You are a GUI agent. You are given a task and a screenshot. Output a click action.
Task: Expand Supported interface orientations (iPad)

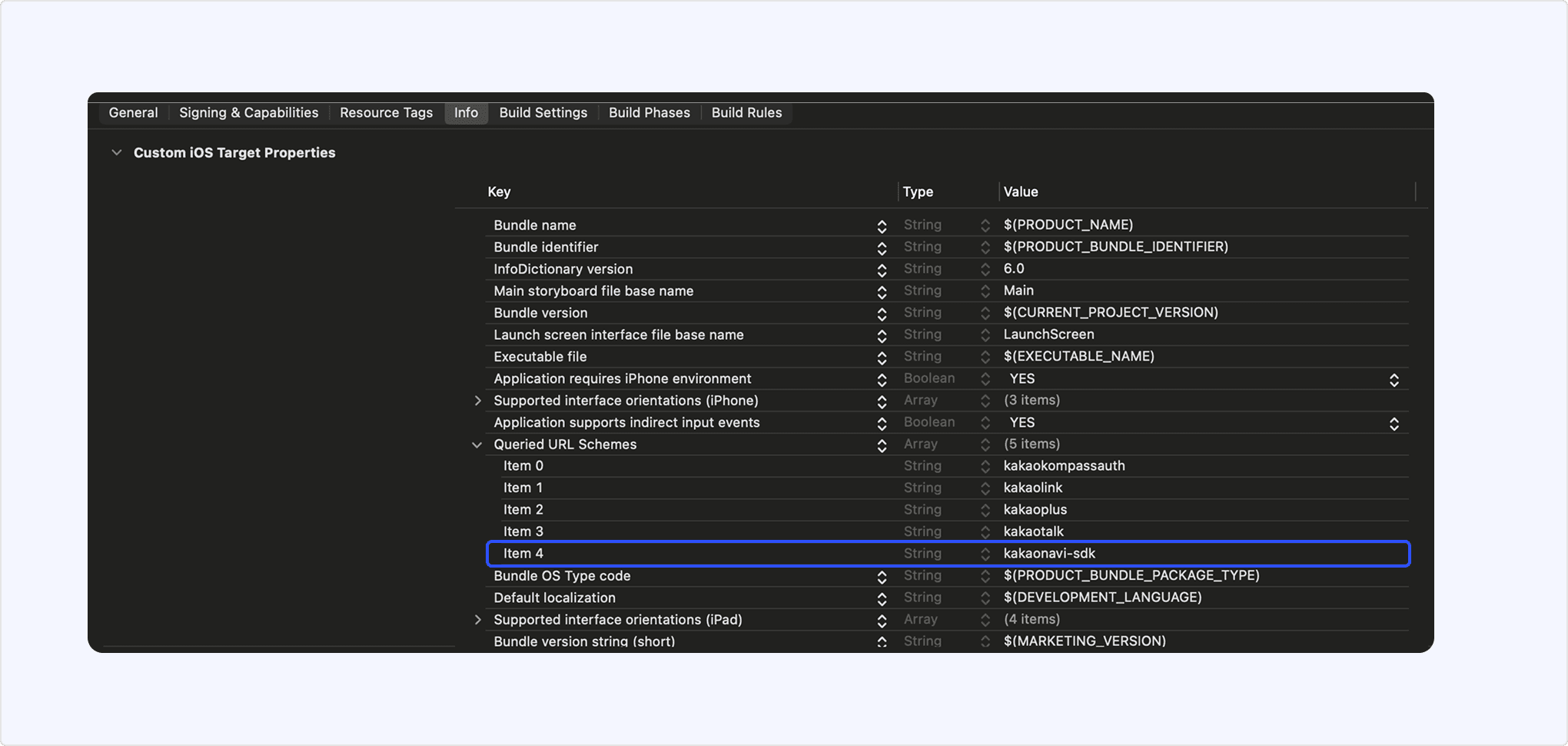tap(477, 620)
